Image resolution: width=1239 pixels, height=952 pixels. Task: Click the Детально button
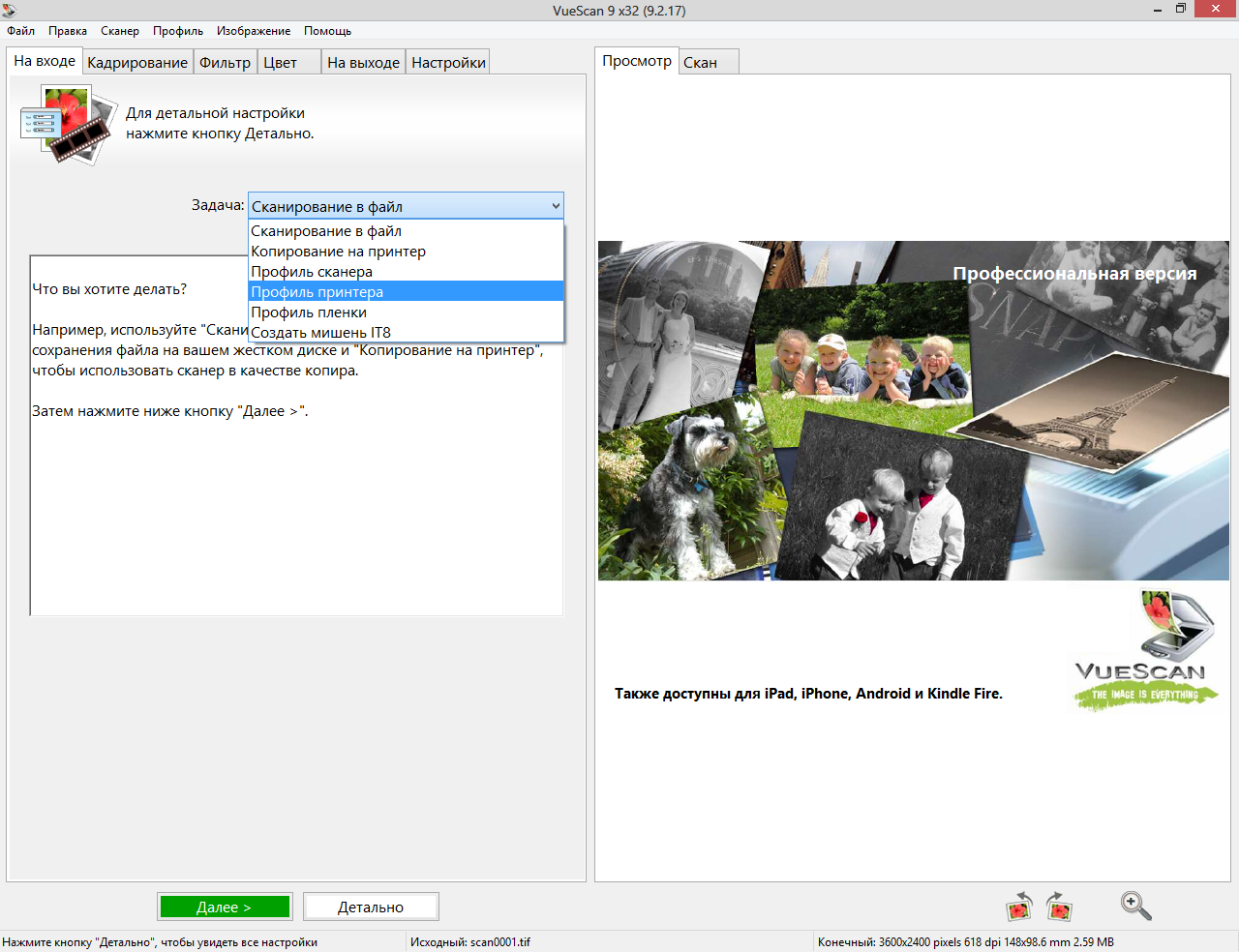[x=371, y=907]
